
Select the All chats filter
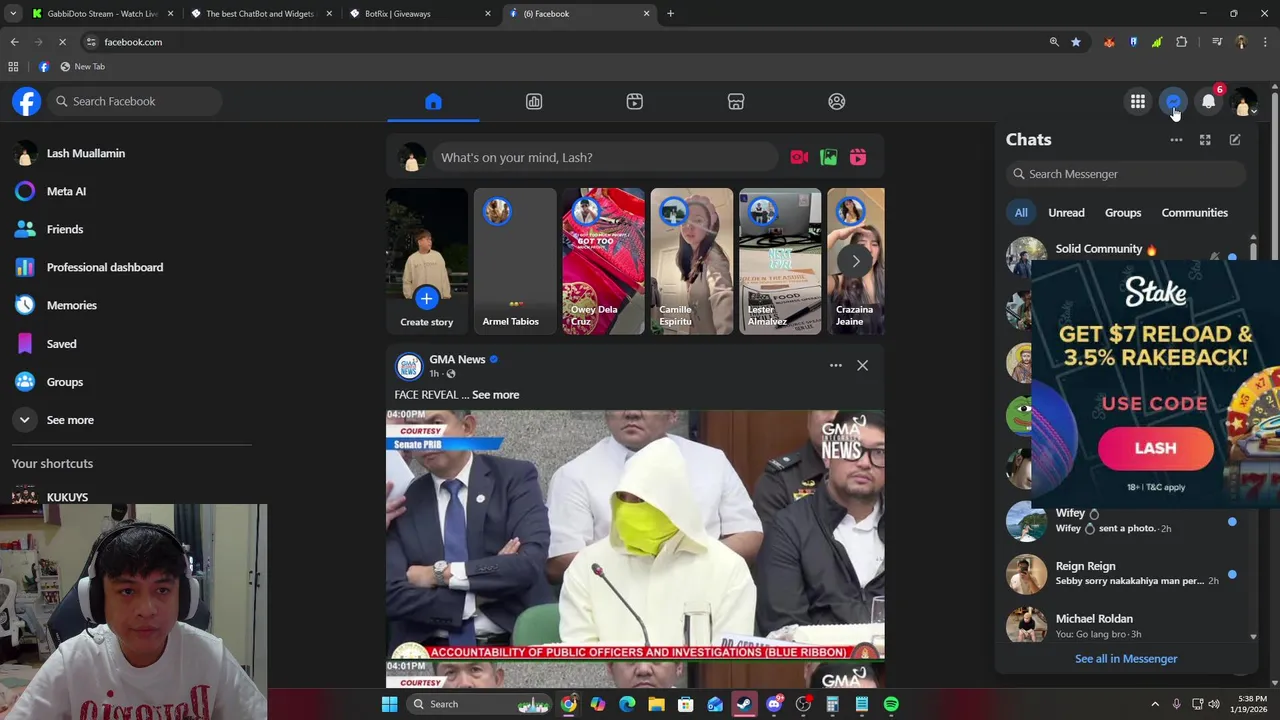[x=1021, y=212]
